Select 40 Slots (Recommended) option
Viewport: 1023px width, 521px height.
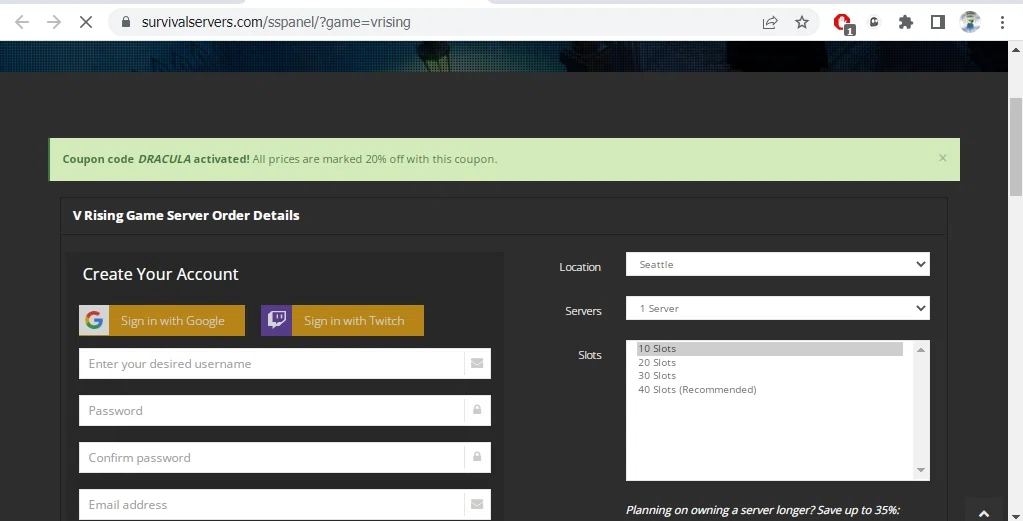770,389
